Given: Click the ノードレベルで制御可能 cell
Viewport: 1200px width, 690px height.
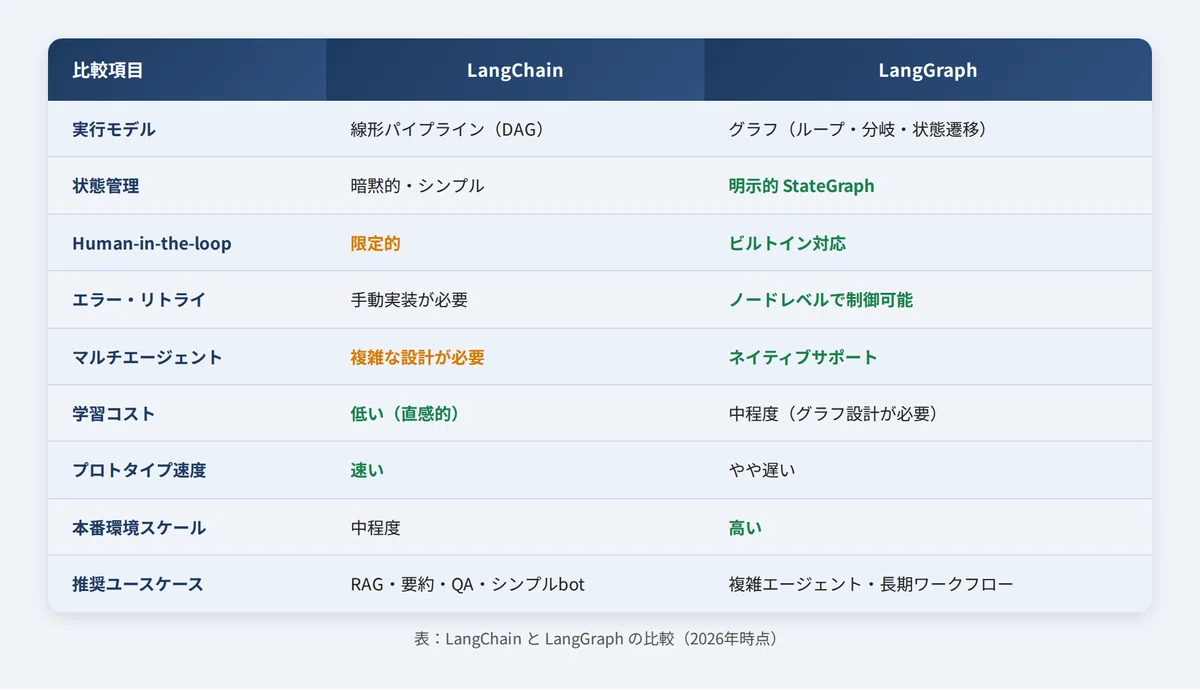Looking at the screenshot, I should 928,300.
